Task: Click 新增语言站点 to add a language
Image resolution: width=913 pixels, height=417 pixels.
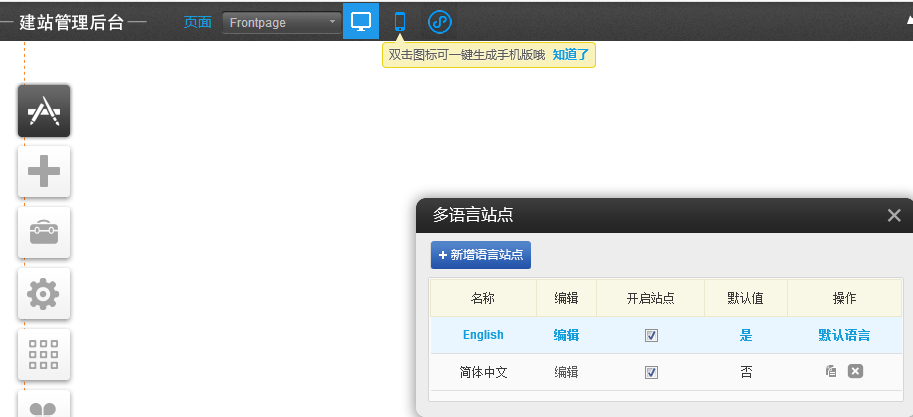Action: (x=481, y=255)
